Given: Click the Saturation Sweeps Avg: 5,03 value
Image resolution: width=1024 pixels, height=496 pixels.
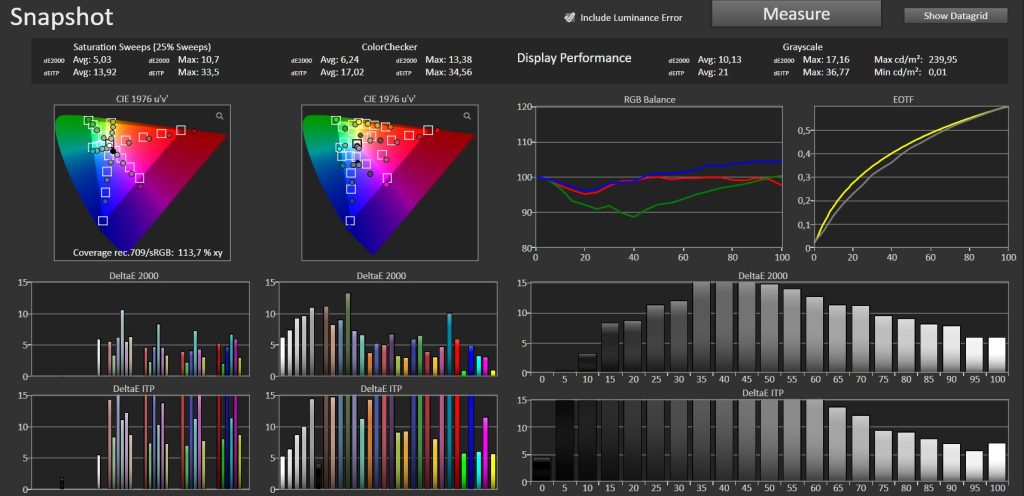Looking at the screenshot, I should tap(91, 59).
